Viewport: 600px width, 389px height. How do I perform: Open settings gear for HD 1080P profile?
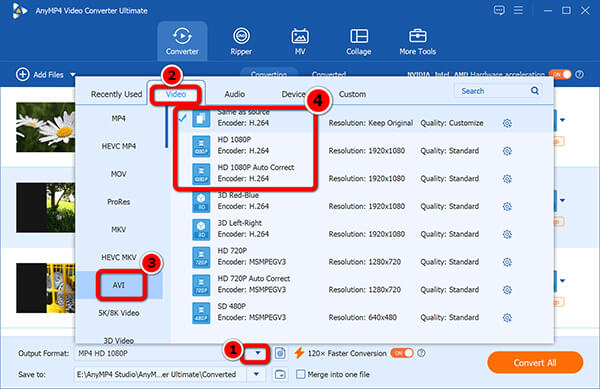[x=507, y=151]
